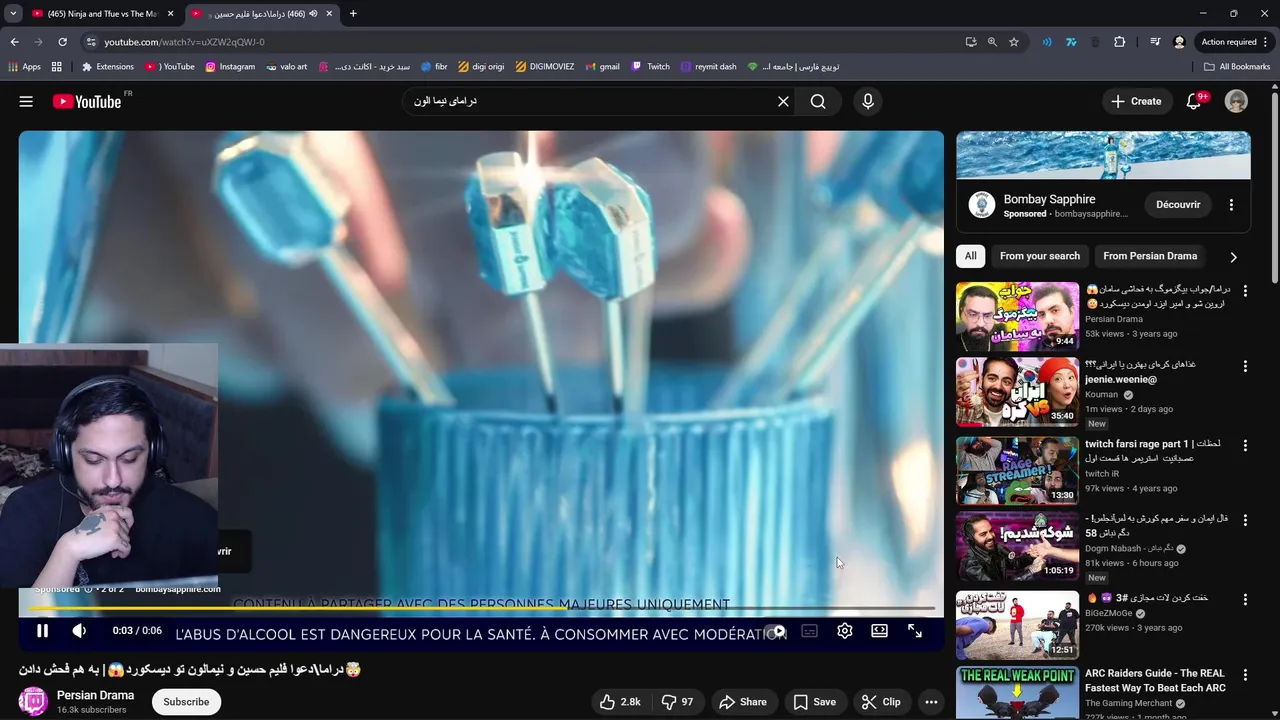
Task: Open ARC Raiders Guide video title
Action: point(1155,680)
